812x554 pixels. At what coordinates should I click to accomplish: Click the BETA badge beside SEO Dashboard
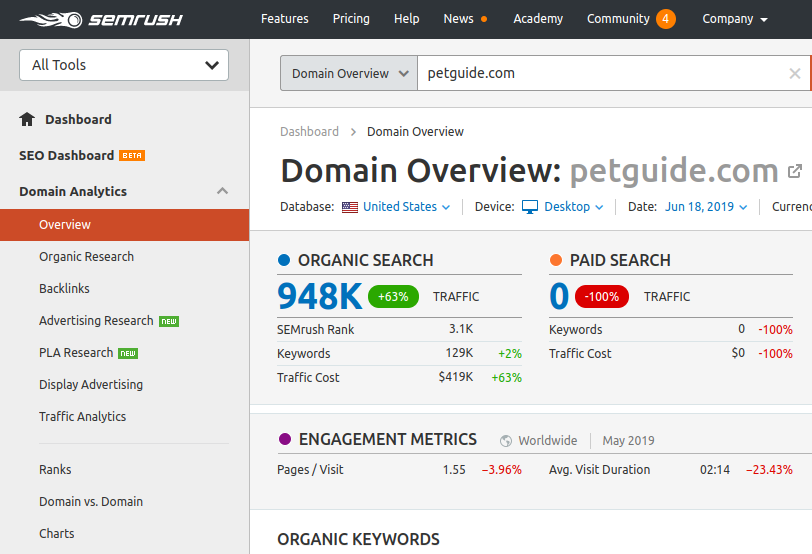pyautogui.click(x=132, y=155)
